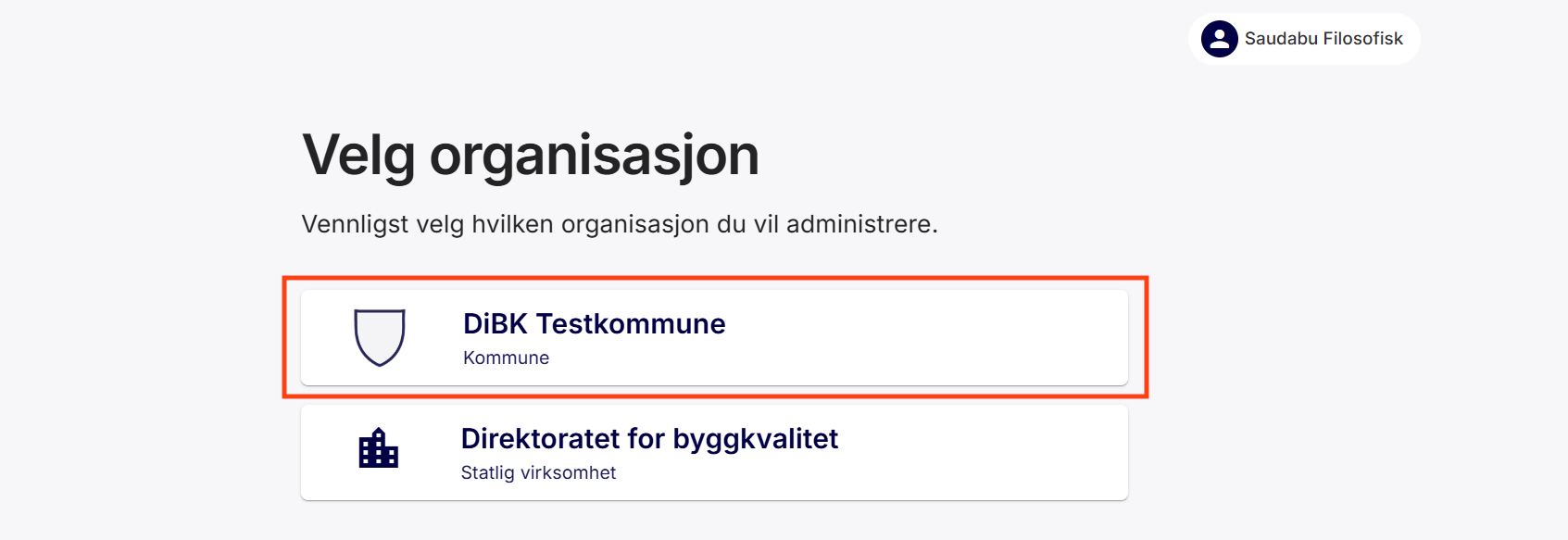
Task: Click the Direktoratet for byggkvalitet title text
Action: (650, 439)
